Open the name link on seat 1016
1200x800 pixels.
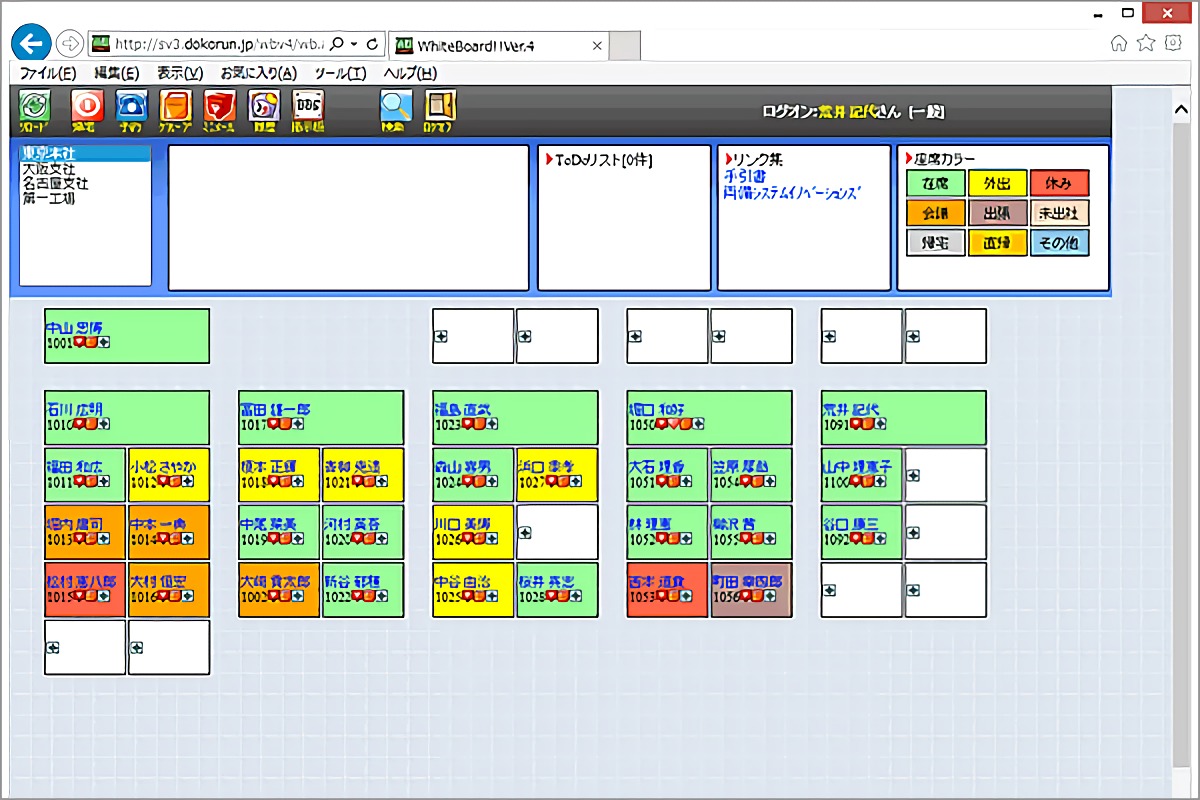(159, 582)
